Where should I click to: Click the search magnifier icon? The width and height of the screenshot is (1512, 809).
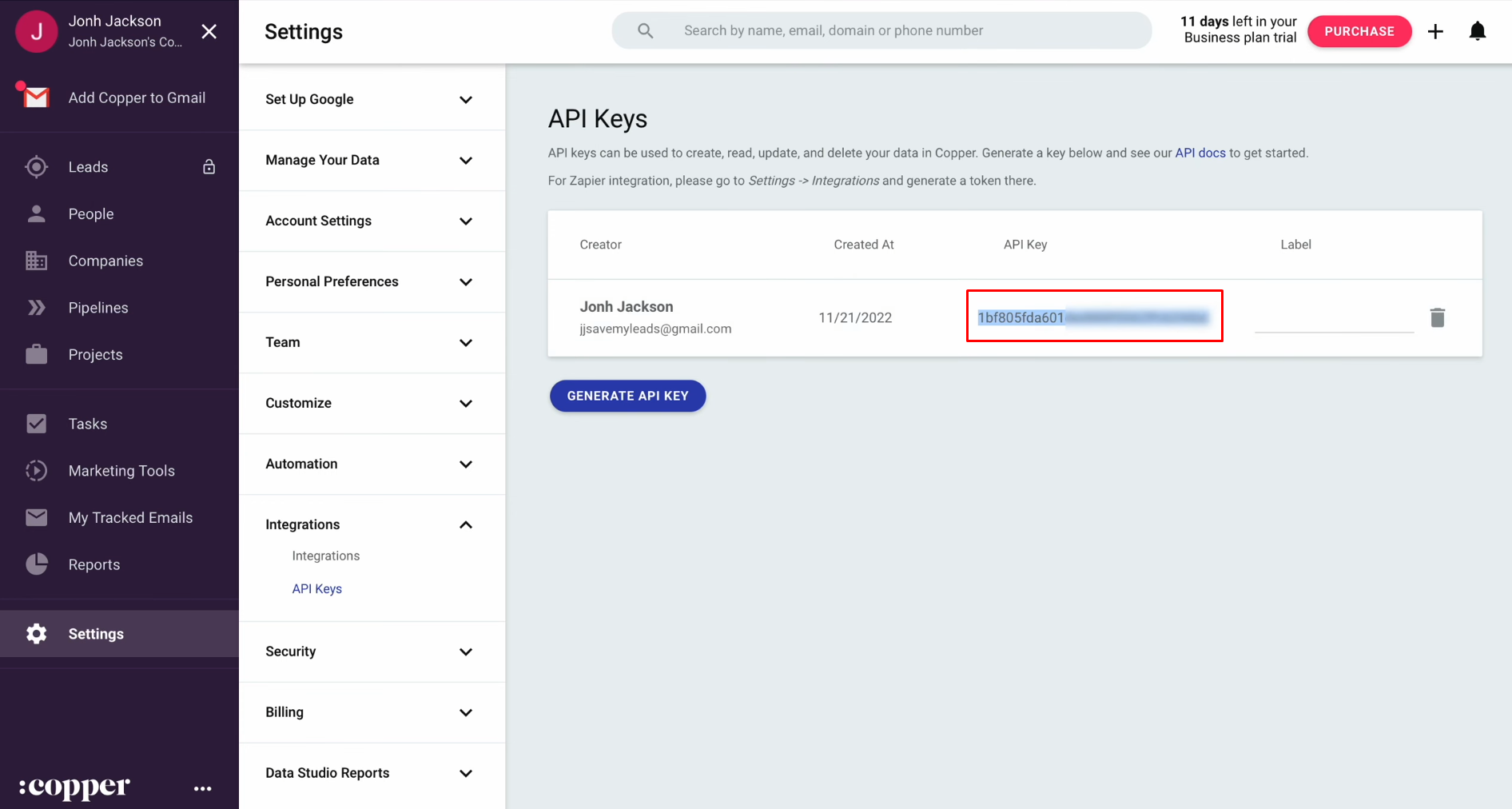click(645, 30)
